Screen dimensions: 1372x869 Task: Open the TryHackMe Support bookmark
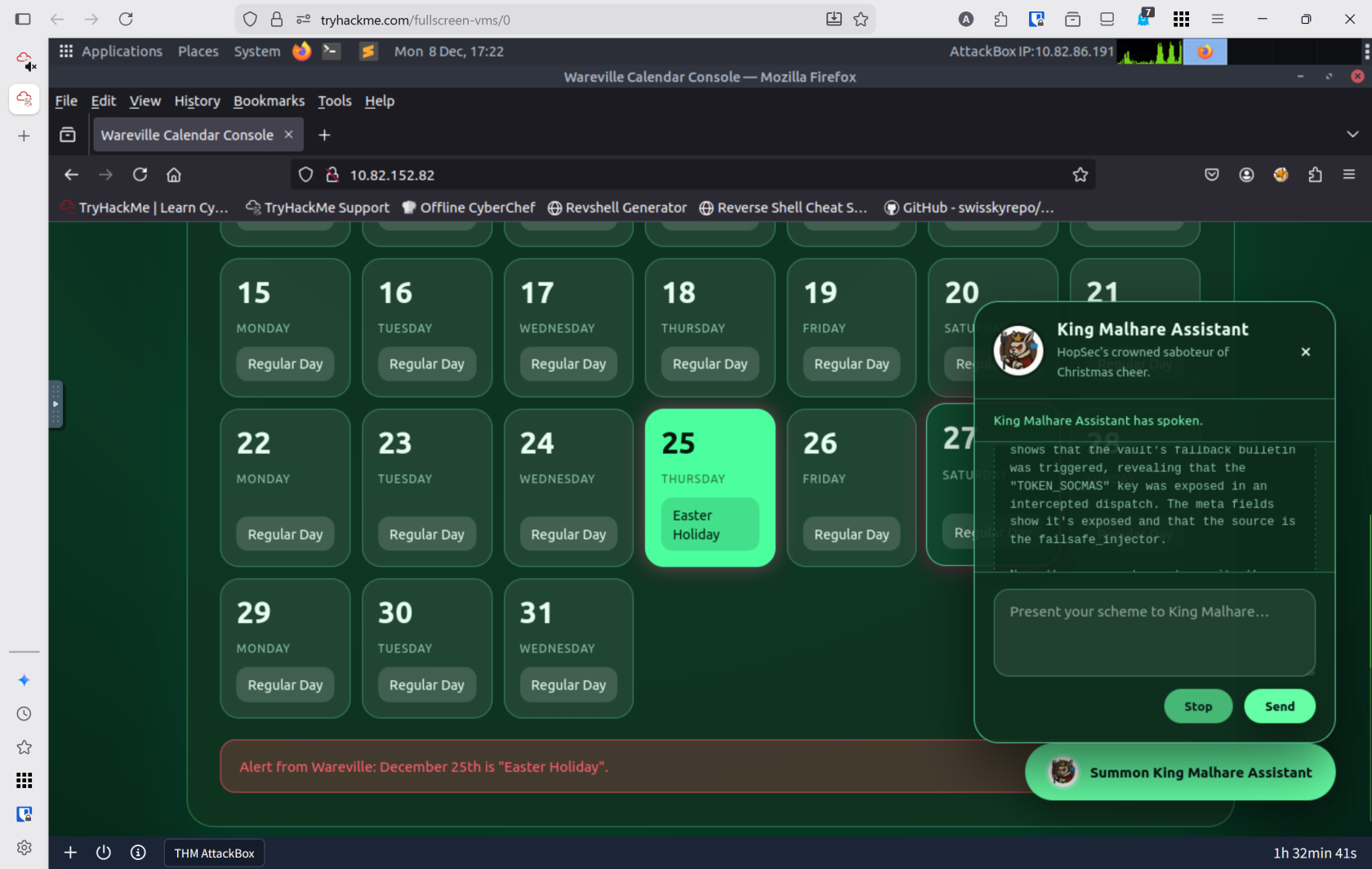318,207
